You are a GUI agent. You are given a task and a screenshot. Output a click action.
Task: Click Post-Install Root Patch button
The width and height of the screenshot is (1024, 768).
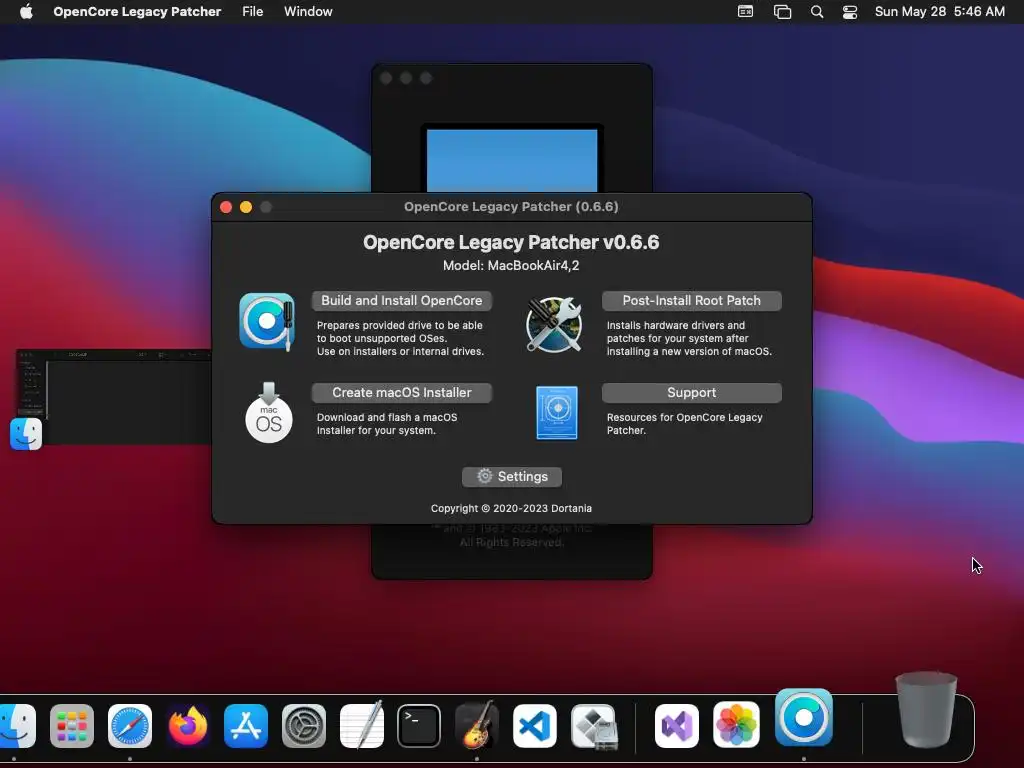[x=692, y=300]
